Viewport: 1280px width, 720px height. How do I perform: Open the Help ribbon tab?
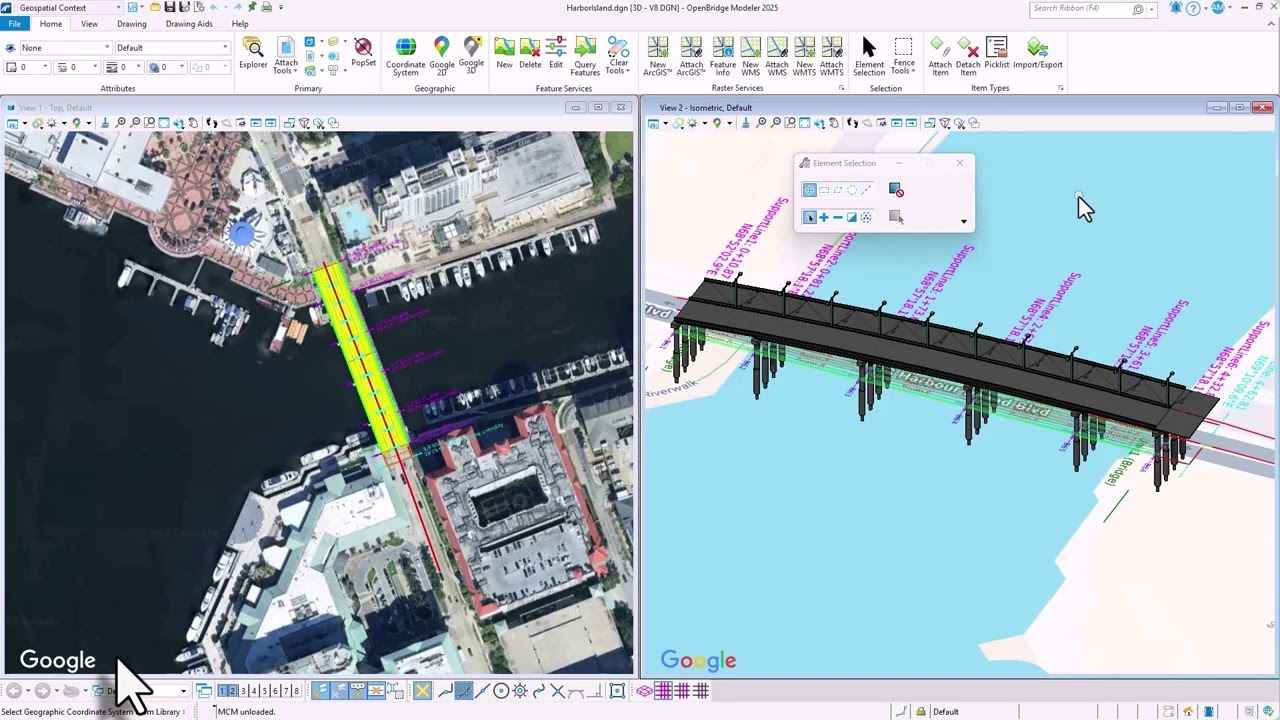pos(240,24)
